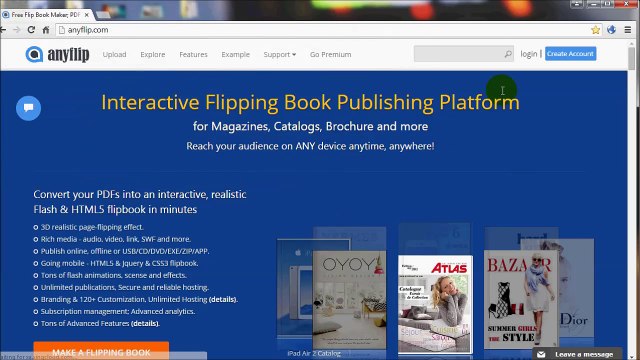Click the 'Going mobile - HTML5 & Jquery' line
This screenshot has height=360, width=640.
pyautogui.click(x=120, y=263)
